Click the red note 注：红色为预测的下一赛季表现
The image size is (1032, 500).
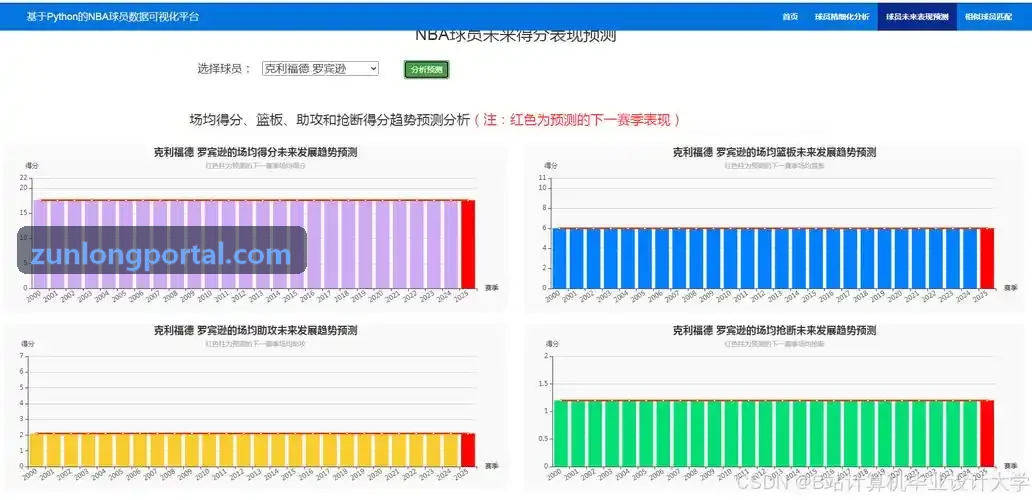click(x=577, y=120)
